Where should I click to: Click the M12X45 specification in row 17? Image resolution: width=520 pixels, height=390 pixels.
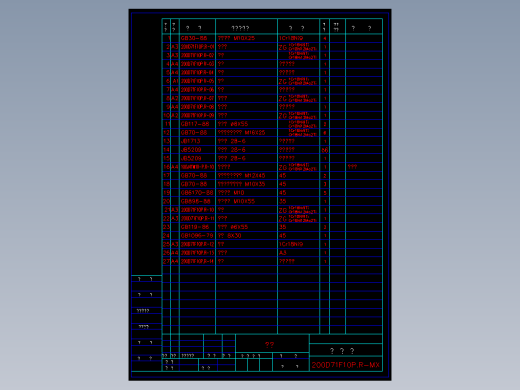(x=255, y=176)
